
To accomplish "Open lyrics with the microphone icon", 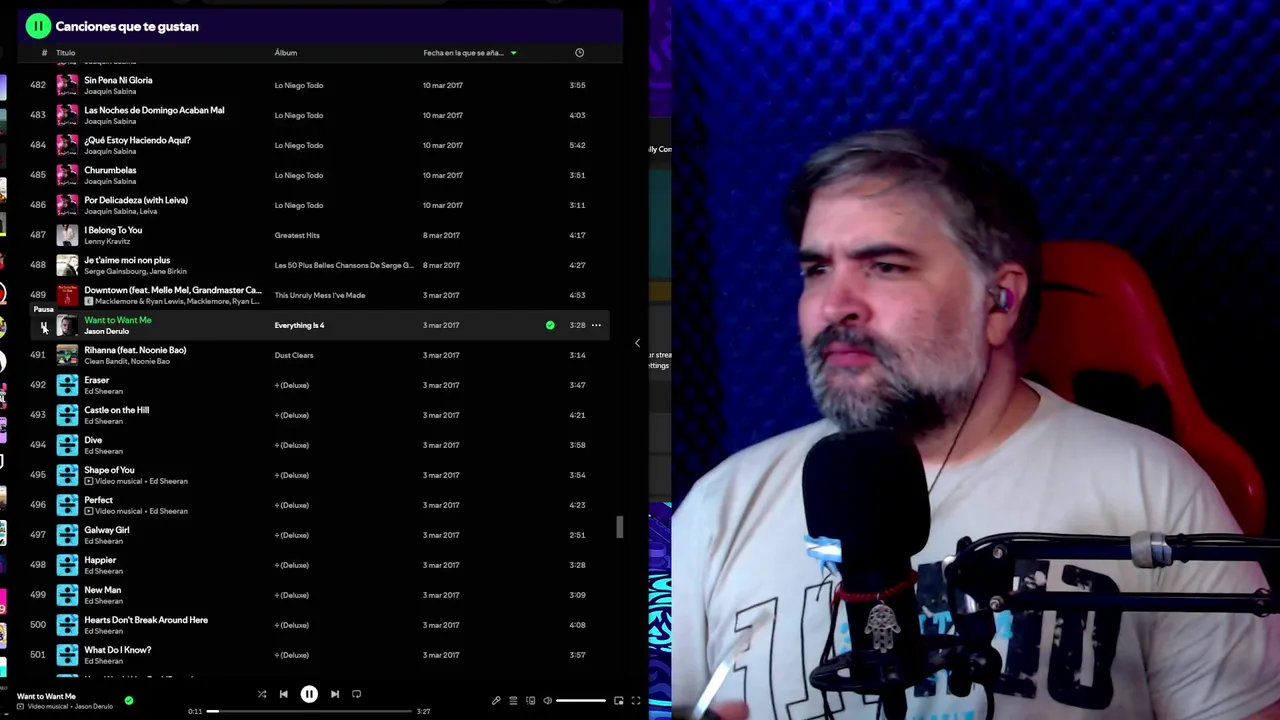I will [496, 701].
